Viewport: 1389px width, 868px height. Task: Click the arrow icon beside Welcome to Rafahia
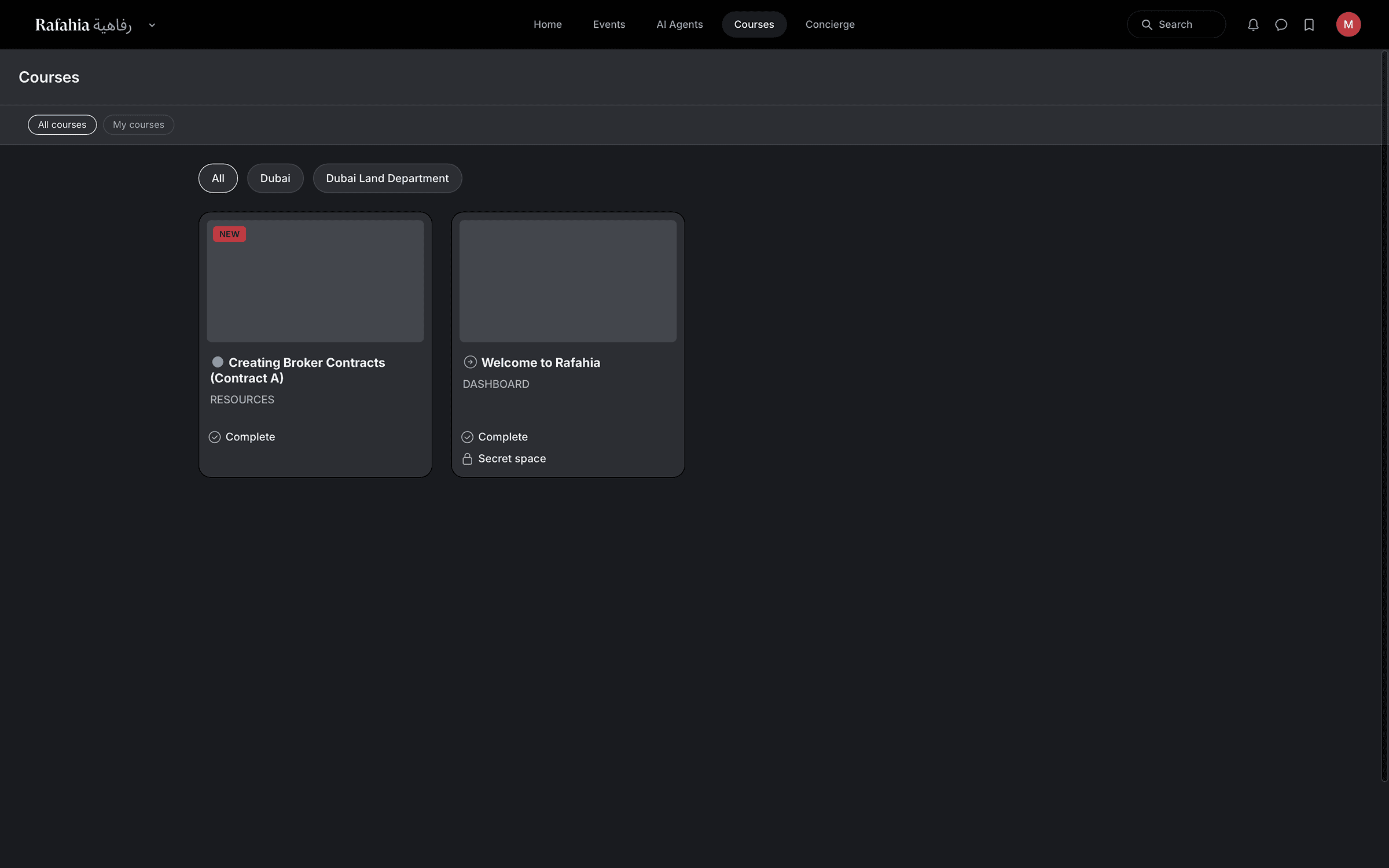470,362
